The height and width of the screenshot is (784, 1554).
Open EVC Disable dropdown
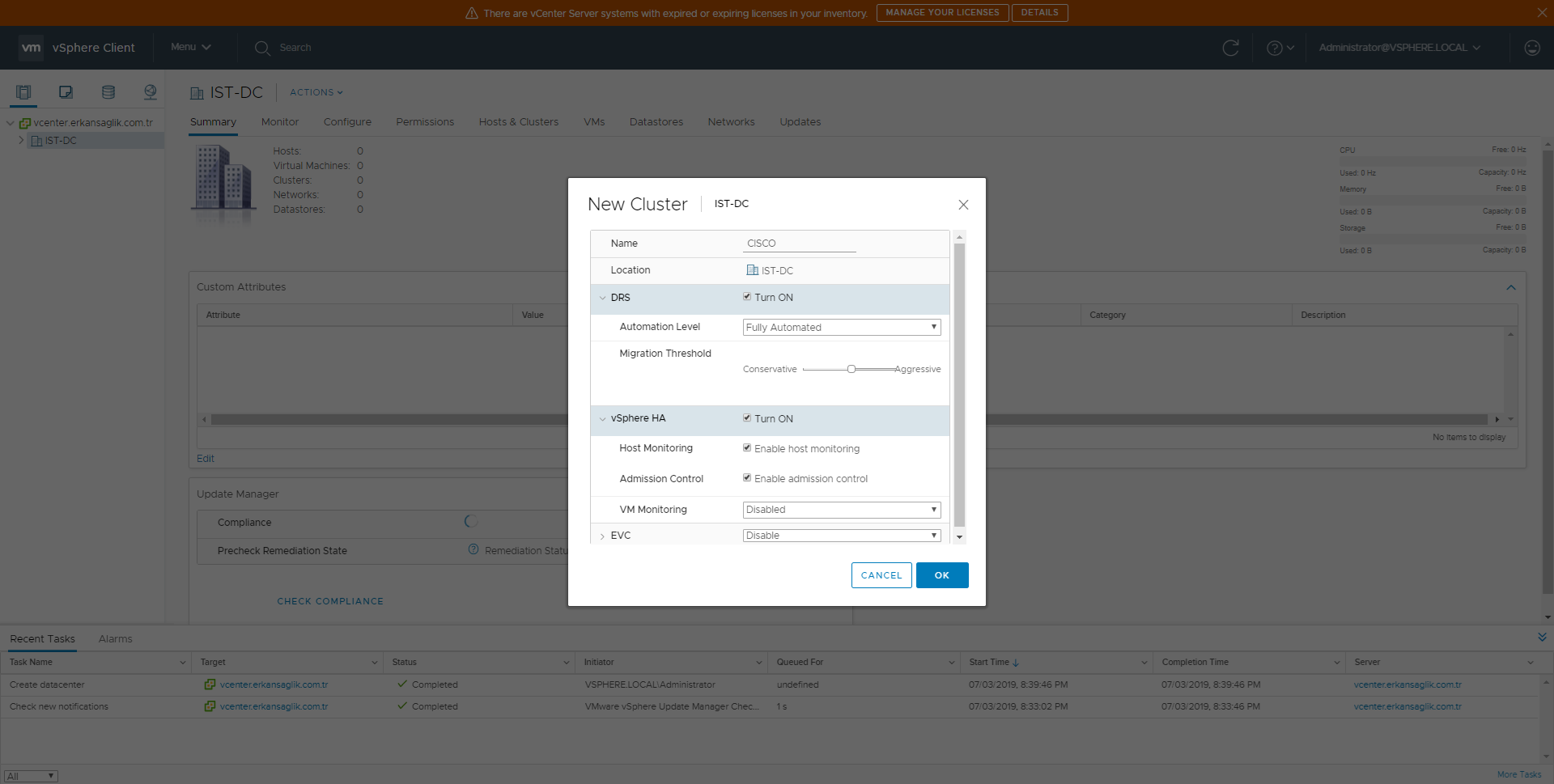click(842, 536)
